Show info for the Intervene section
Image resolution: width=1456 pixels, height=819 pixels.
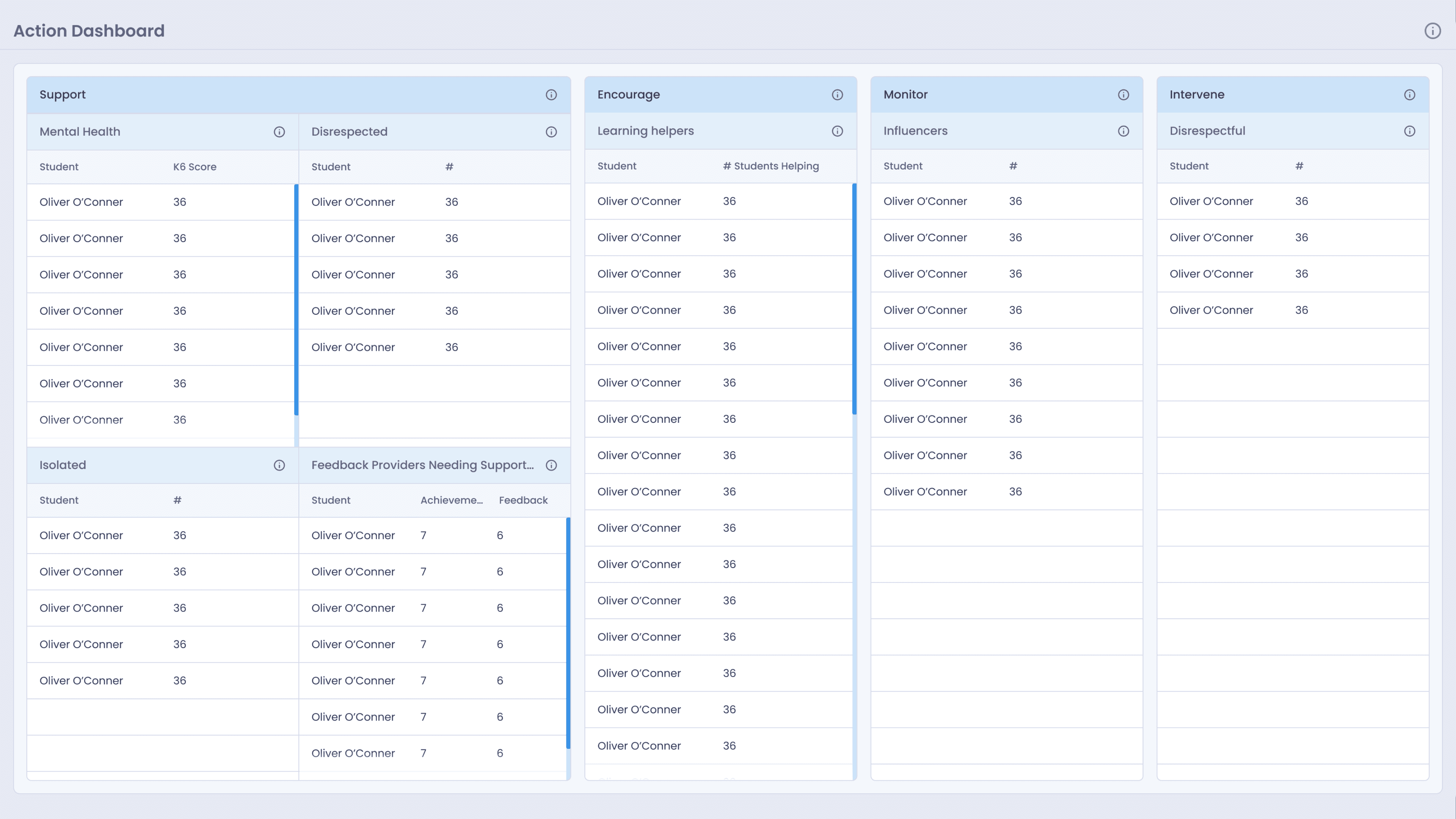coord(1410,94)
